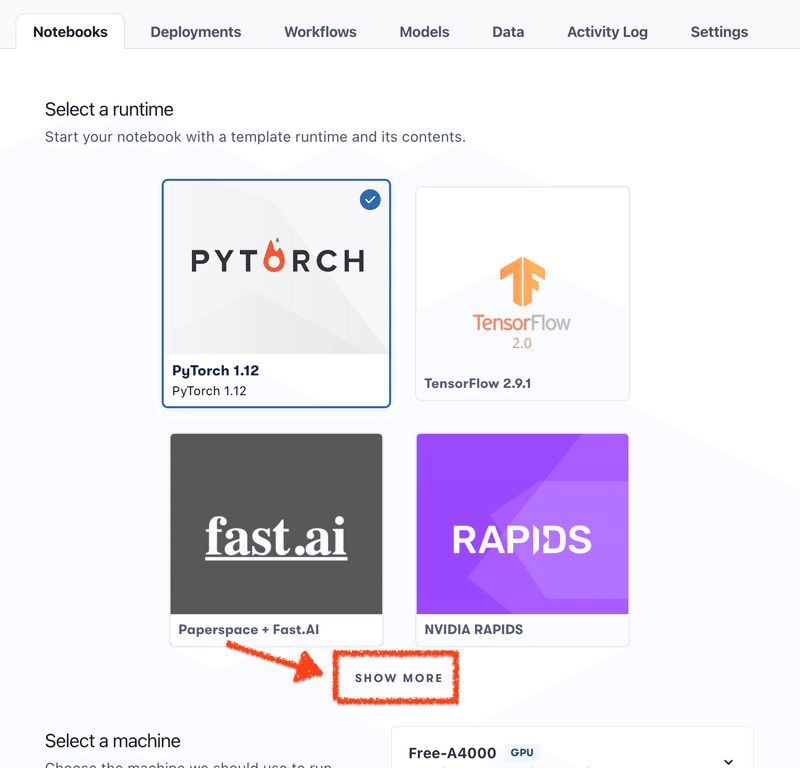Open the Data tab
Image resolution: width=800 pixels, height=768 pixels.
(x=508, y=32)
